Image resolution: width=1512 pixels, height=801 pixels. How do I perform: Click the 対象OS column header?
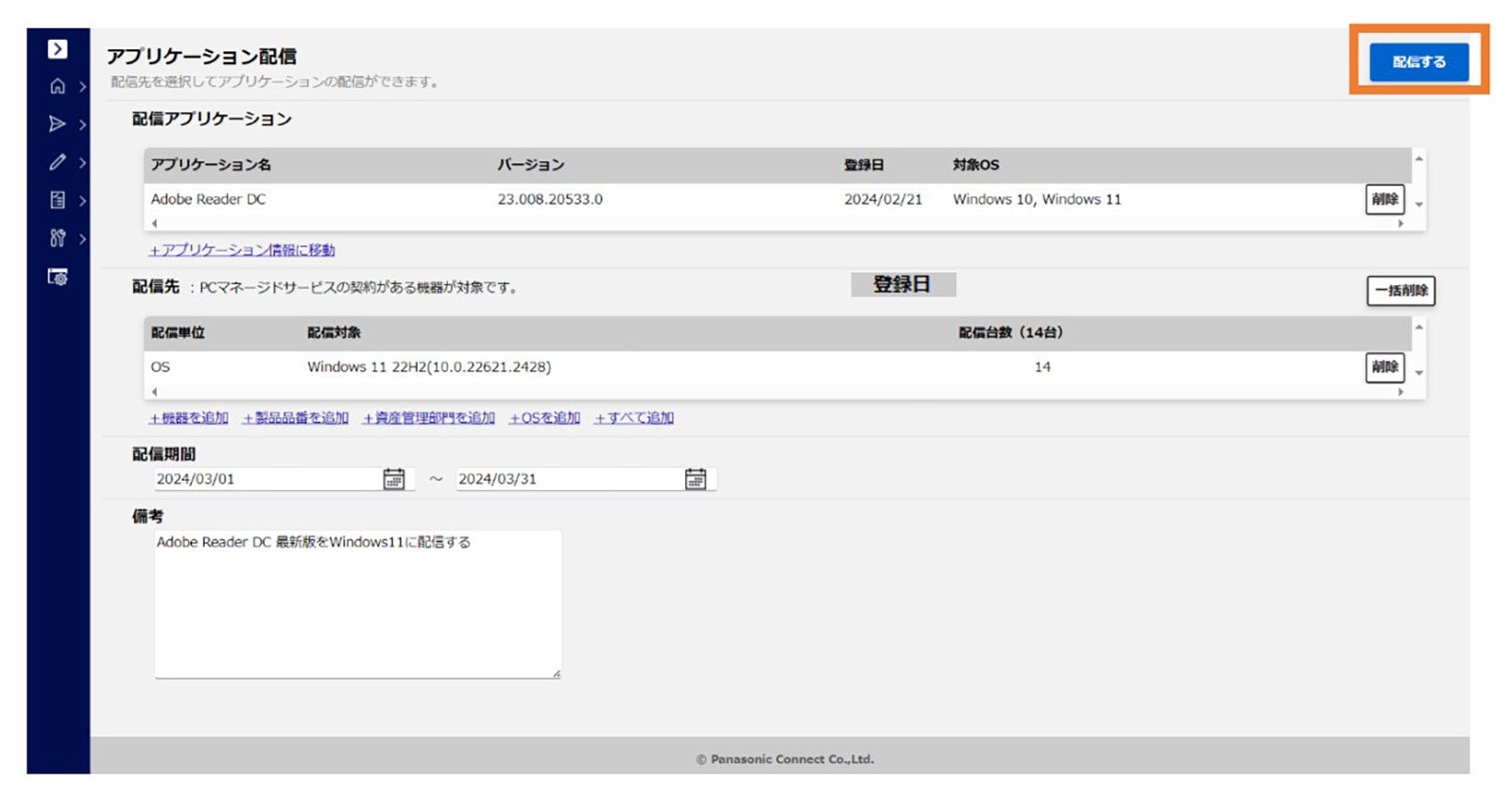[975, 164]
